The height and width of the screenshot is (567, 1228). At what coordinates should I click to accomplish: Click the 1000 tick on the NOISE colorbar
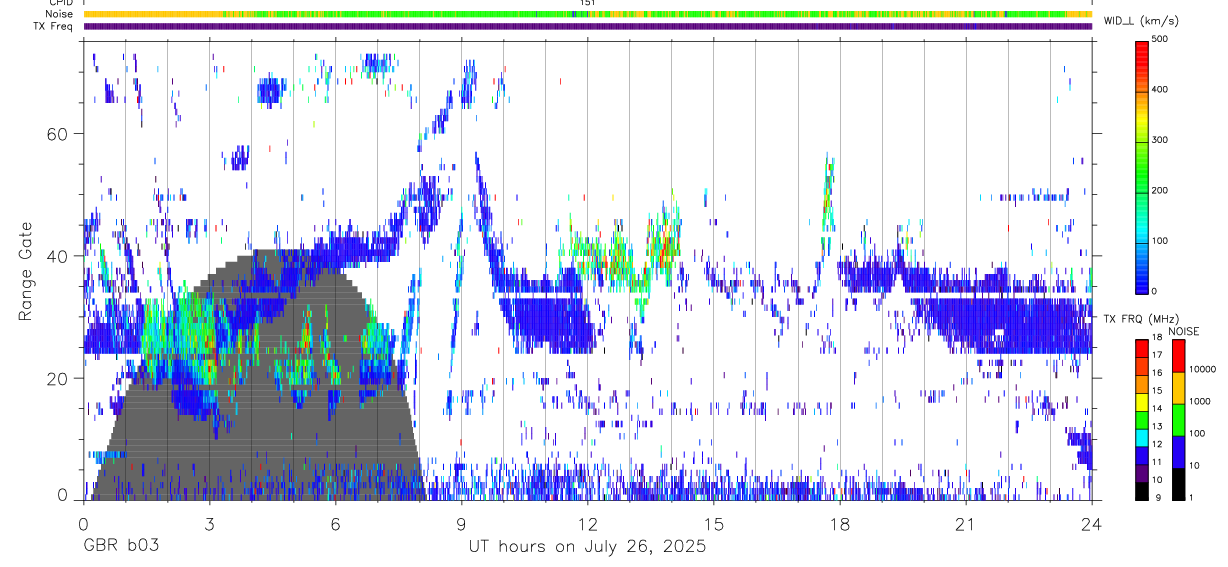[1202, 401]
